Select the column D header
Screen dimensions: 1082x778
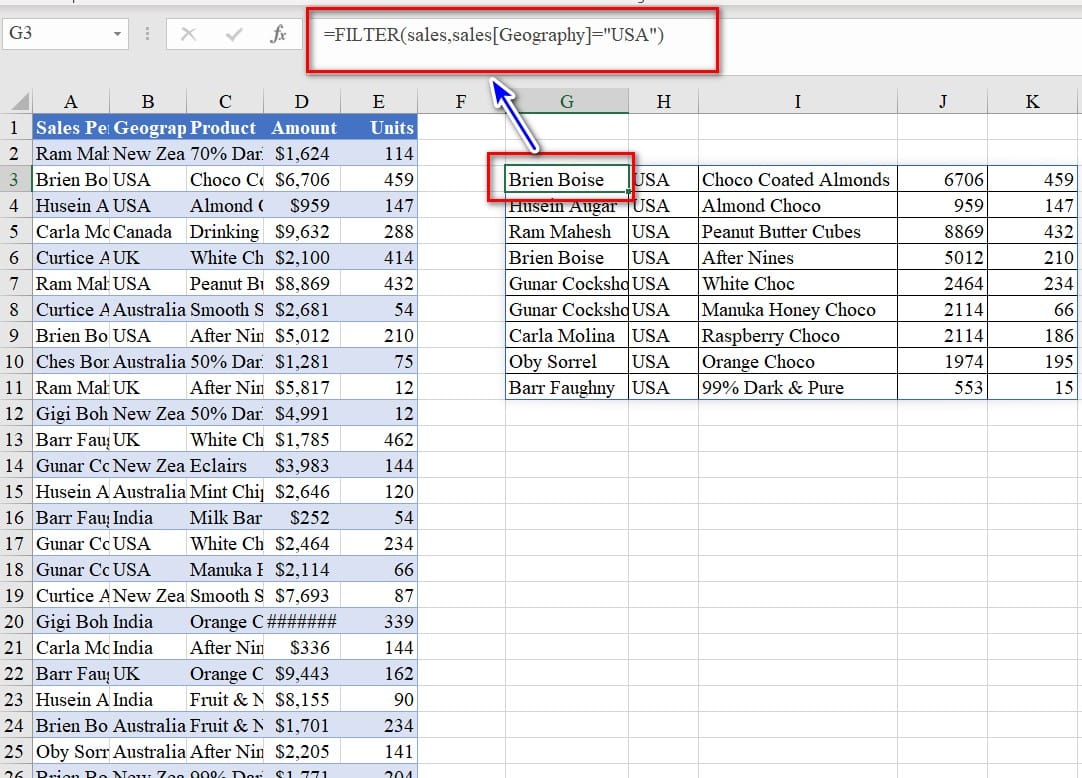point(302,101)
